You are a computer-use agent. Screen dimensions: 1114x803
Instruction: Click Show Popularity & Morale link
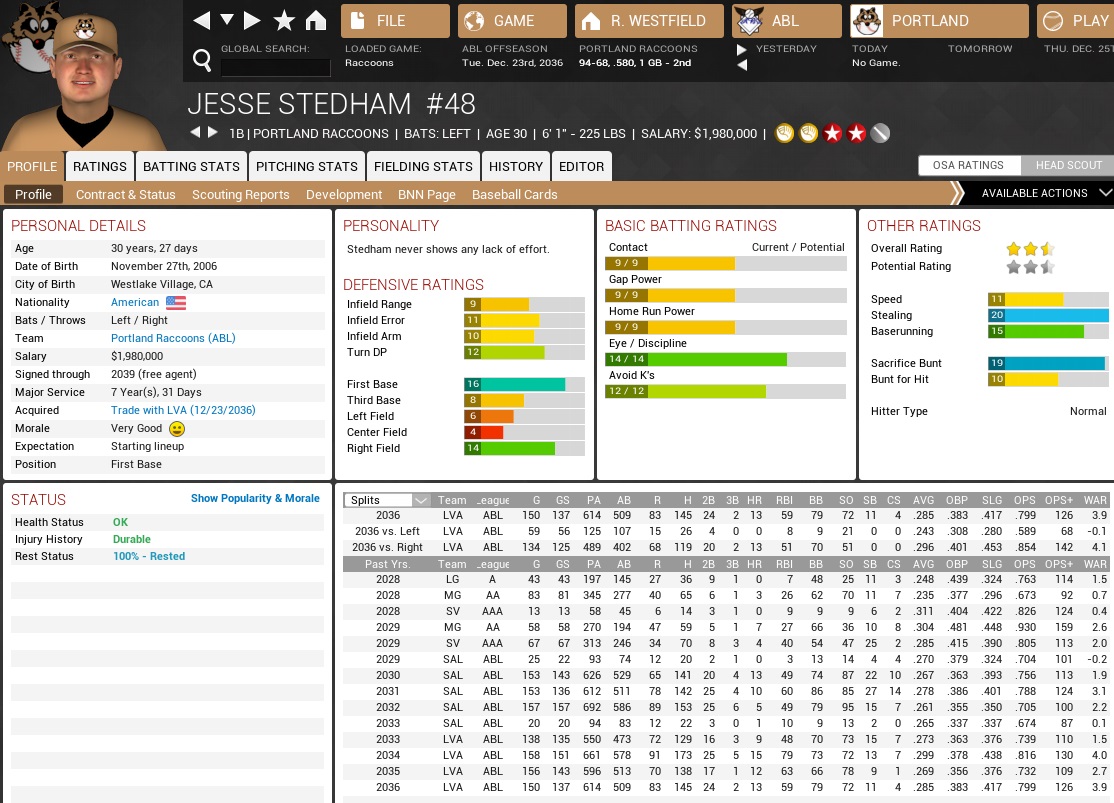pos(255,498)
